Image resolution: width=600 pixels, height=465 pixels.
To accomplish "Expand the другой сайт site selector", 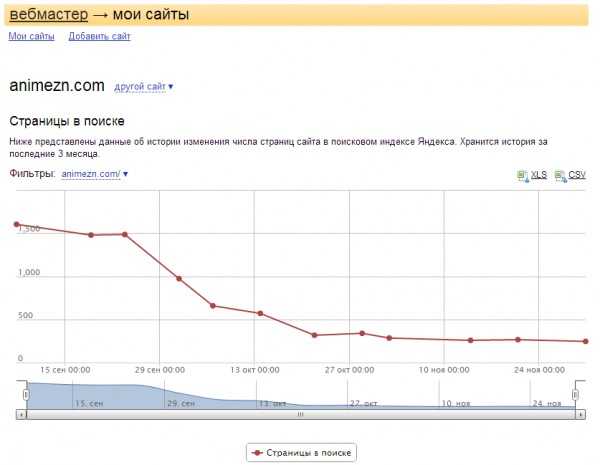I will point(143,87).
